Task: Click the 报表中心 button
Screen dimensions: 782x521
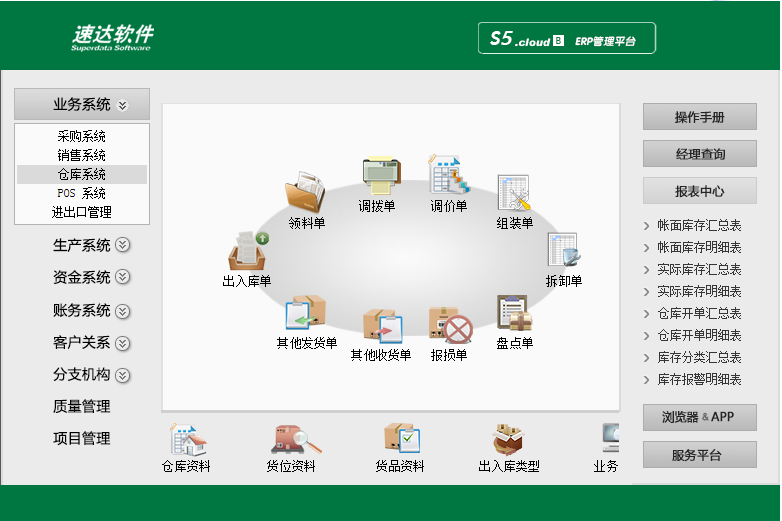Action: pos(700,190)
